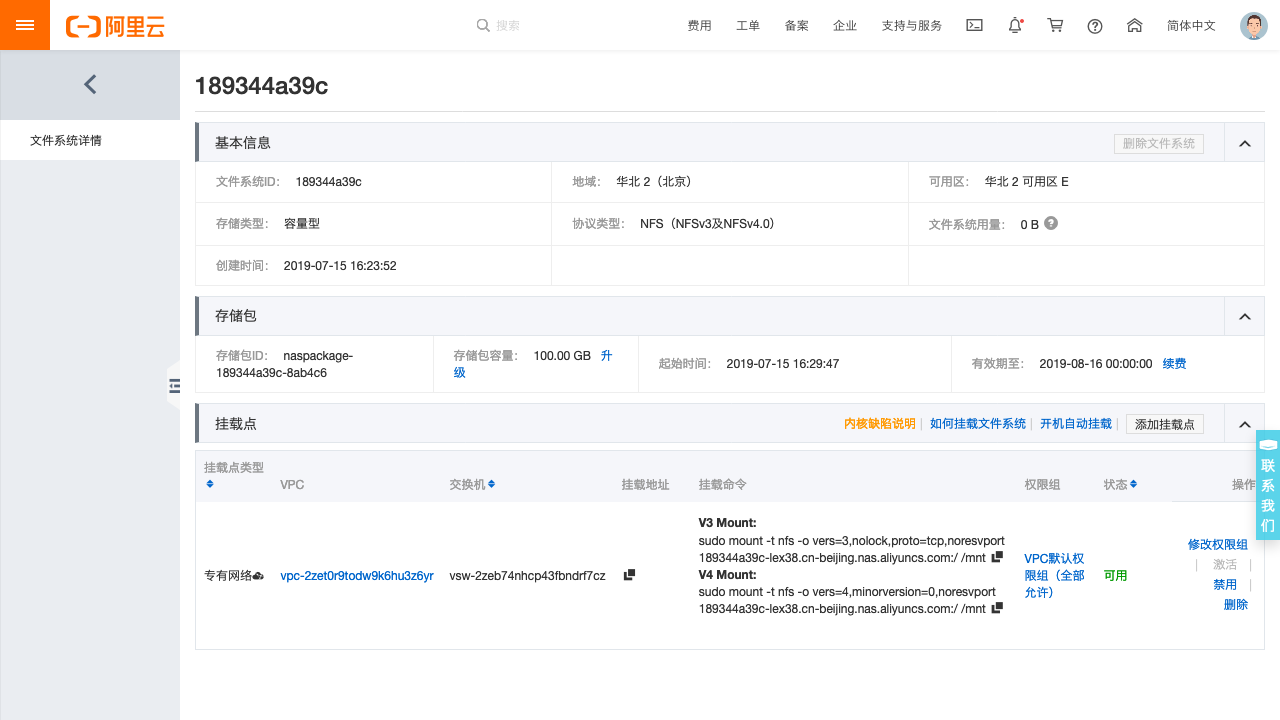Open the 工单 menu item

(x=747, y=25)
